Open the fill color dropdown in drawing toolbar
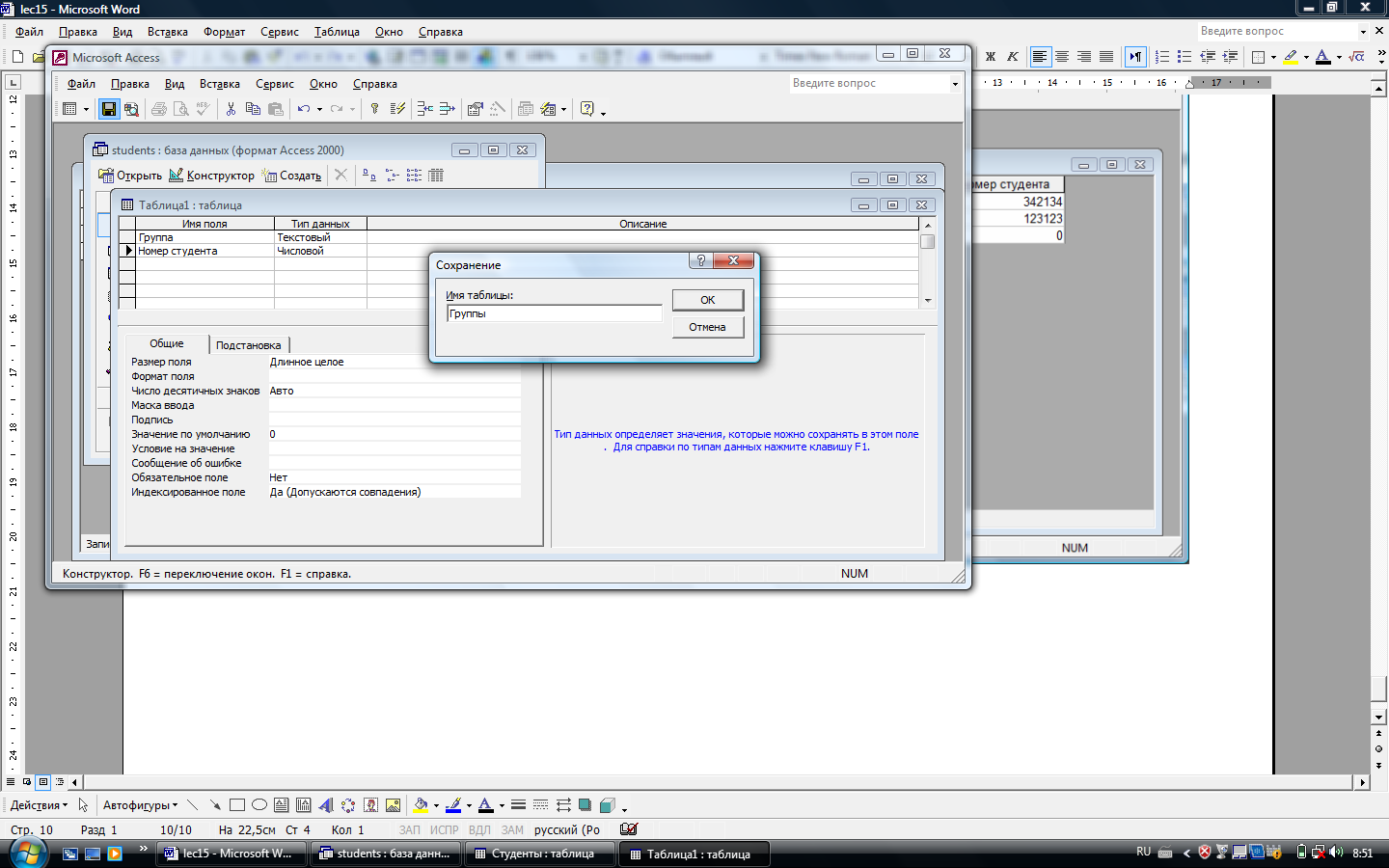Image resolution: width=1389 pixels, height=868 pixels. pyautogui.click(x=436, y=805)
